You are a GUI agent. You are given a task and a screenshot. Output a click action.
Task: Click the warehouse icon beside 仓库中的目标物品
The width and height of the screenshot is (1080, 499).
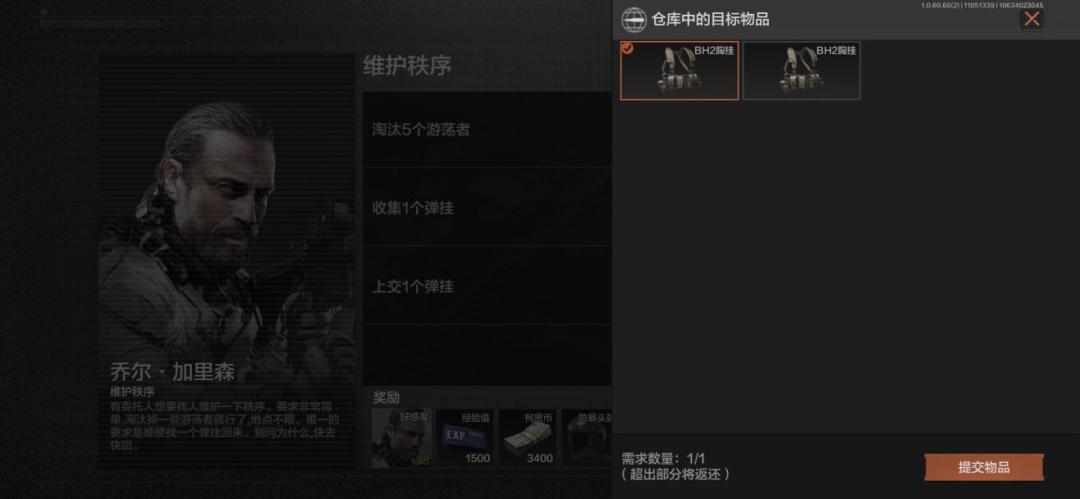(x=634, y=19)
